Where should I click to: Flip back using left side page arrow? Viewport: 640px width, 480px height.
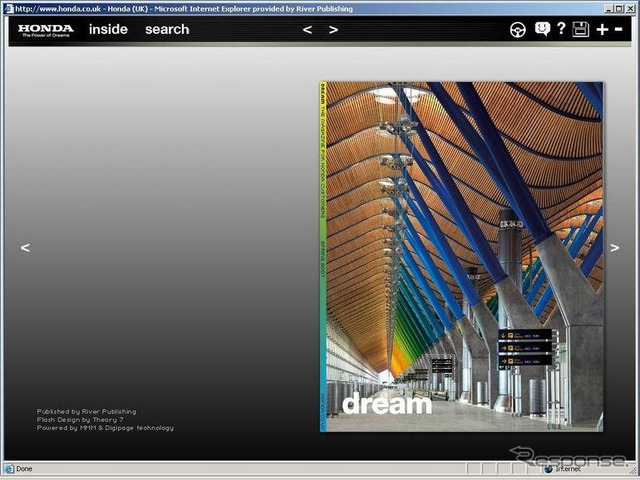click(x=25, y=248)
